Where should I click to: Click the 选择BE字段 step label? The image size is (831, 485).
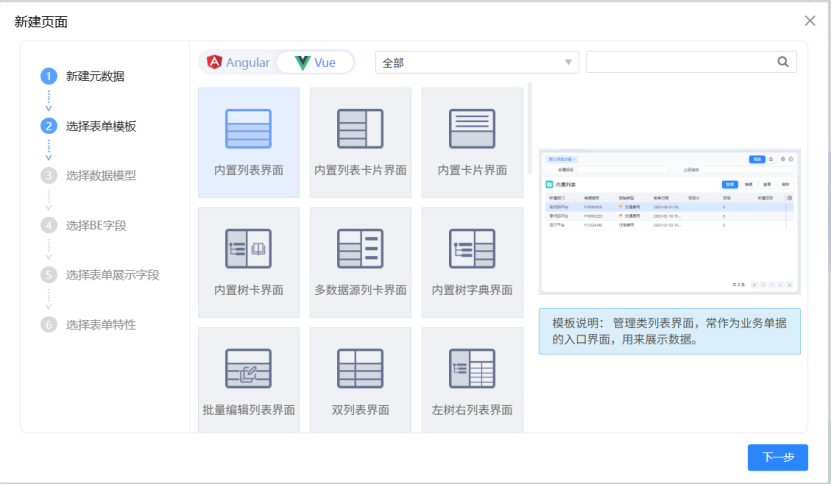click(x=96, y=225)
